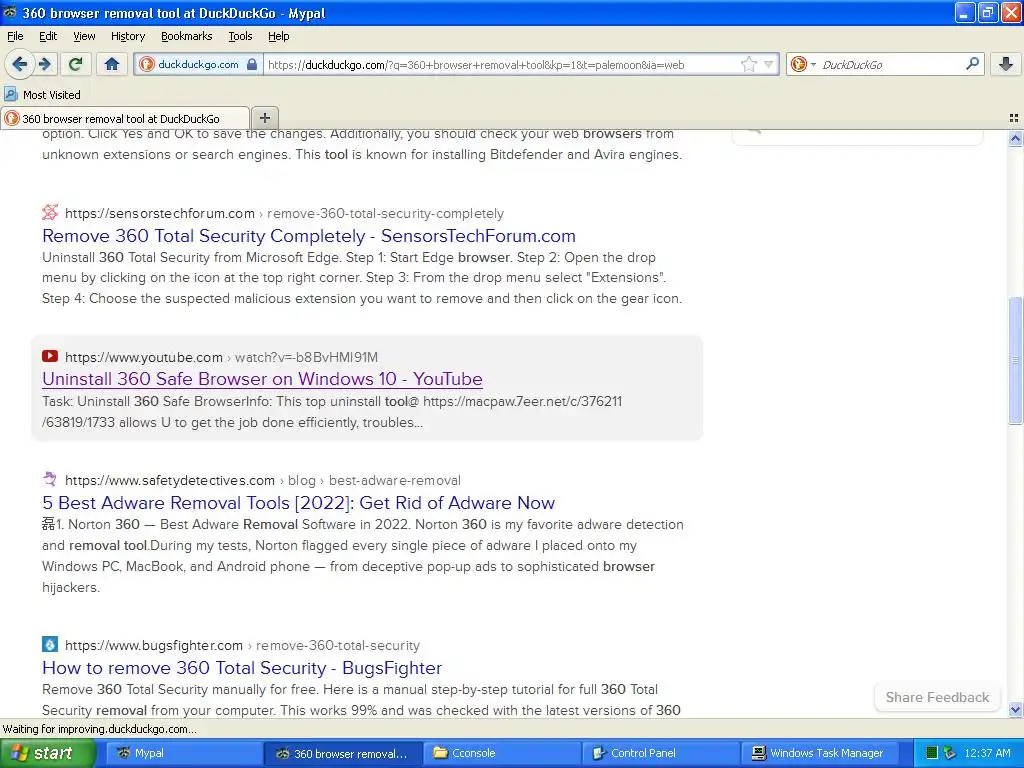Open the Tools menu

pyautogui.click(x=240, y=36)
